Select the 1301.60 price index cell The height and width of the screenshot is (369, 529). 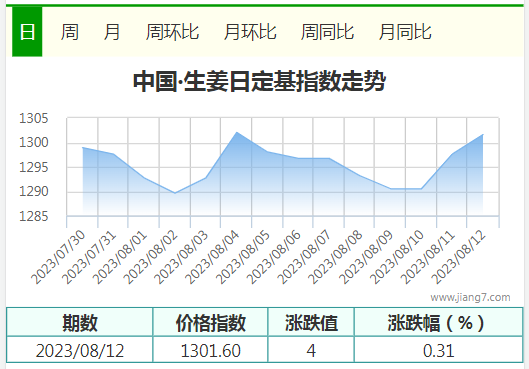pyautogui.click(x=211, y=350)
